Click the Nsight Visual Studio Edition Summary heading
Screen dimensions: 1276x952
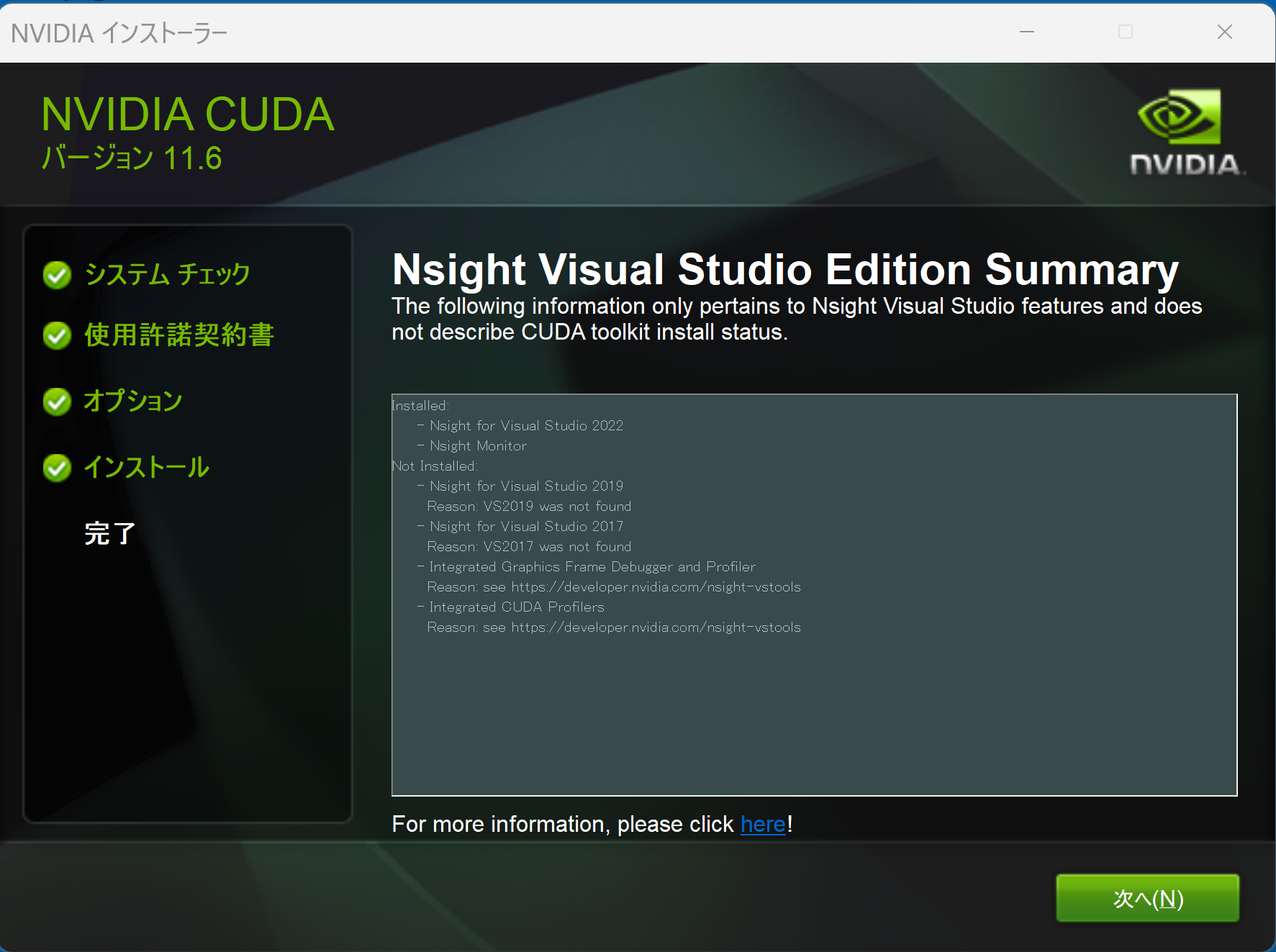click(x=785, y=270)
